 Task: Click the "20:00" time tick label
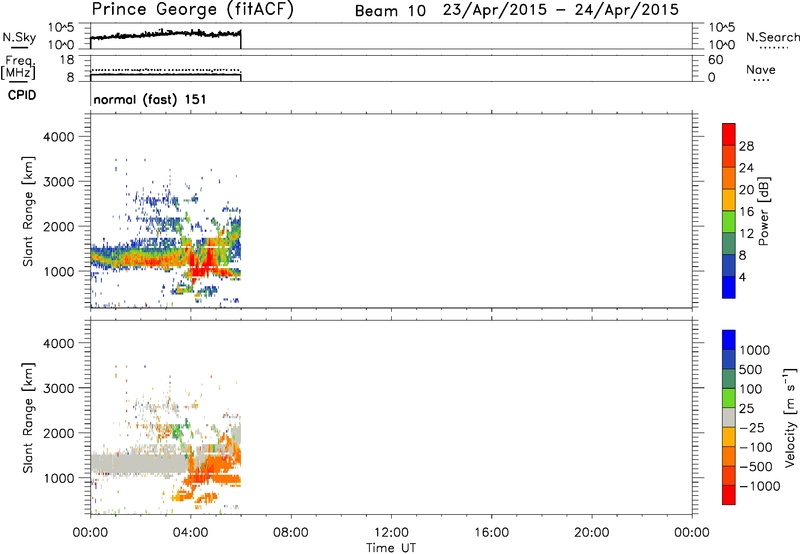[592, 533]
